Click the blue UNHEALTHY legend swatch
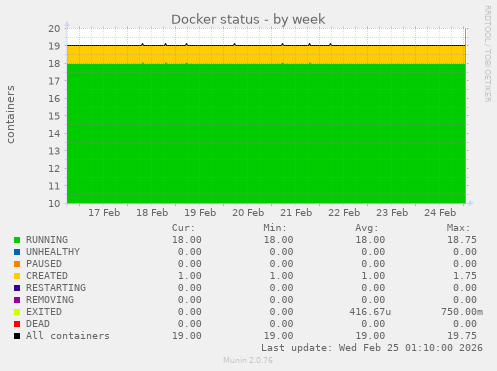This screenshot has width=497, height=371. pyautogui.click(x=17, y=252)
